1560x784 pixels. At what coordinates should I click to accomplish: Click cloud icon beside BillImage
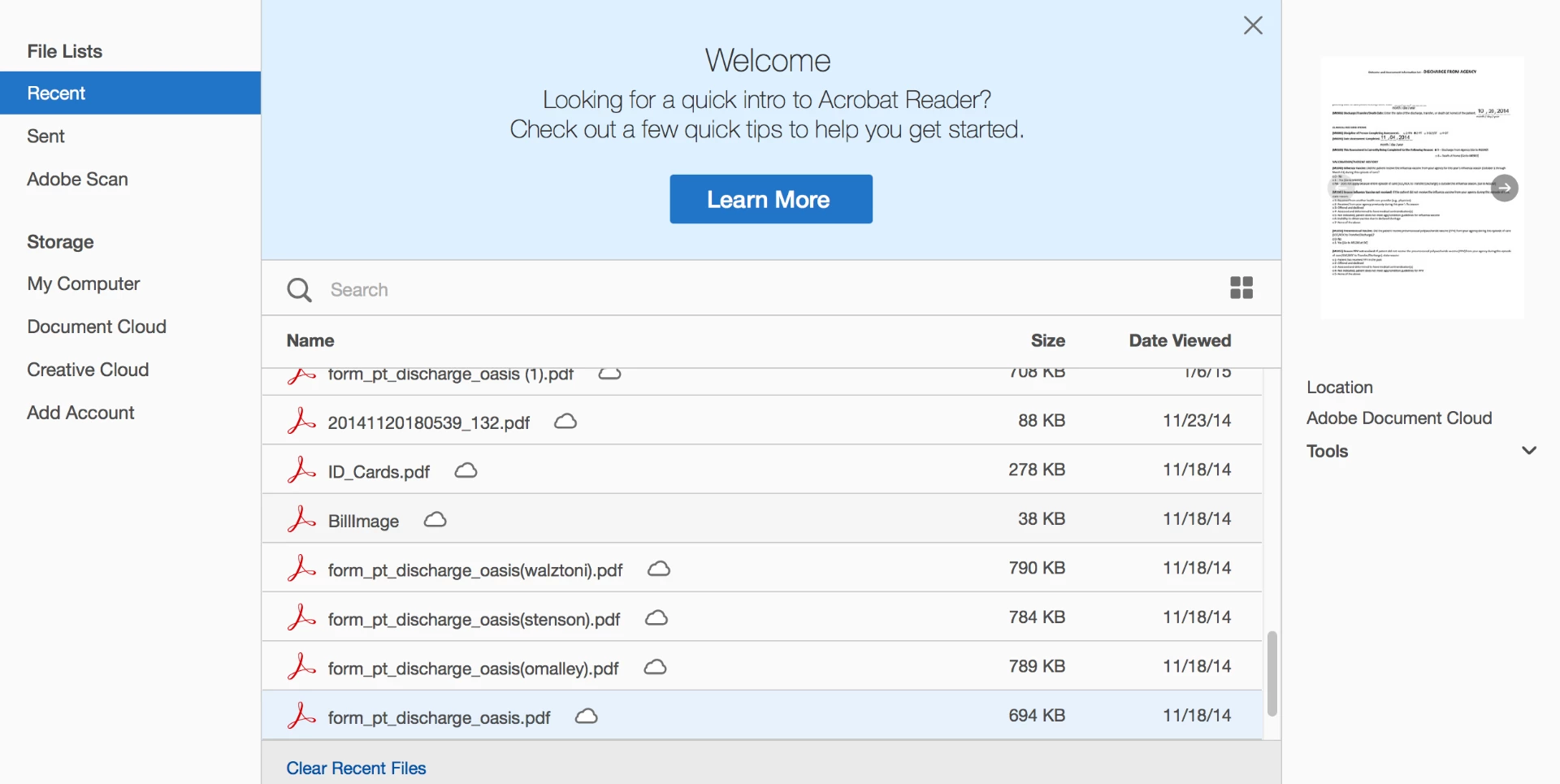[x=435, y=519]
